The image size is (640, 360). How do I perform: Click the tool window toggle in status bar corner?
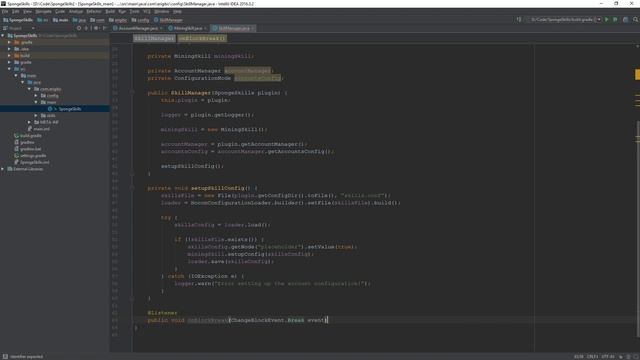click(x=5, y=356)
